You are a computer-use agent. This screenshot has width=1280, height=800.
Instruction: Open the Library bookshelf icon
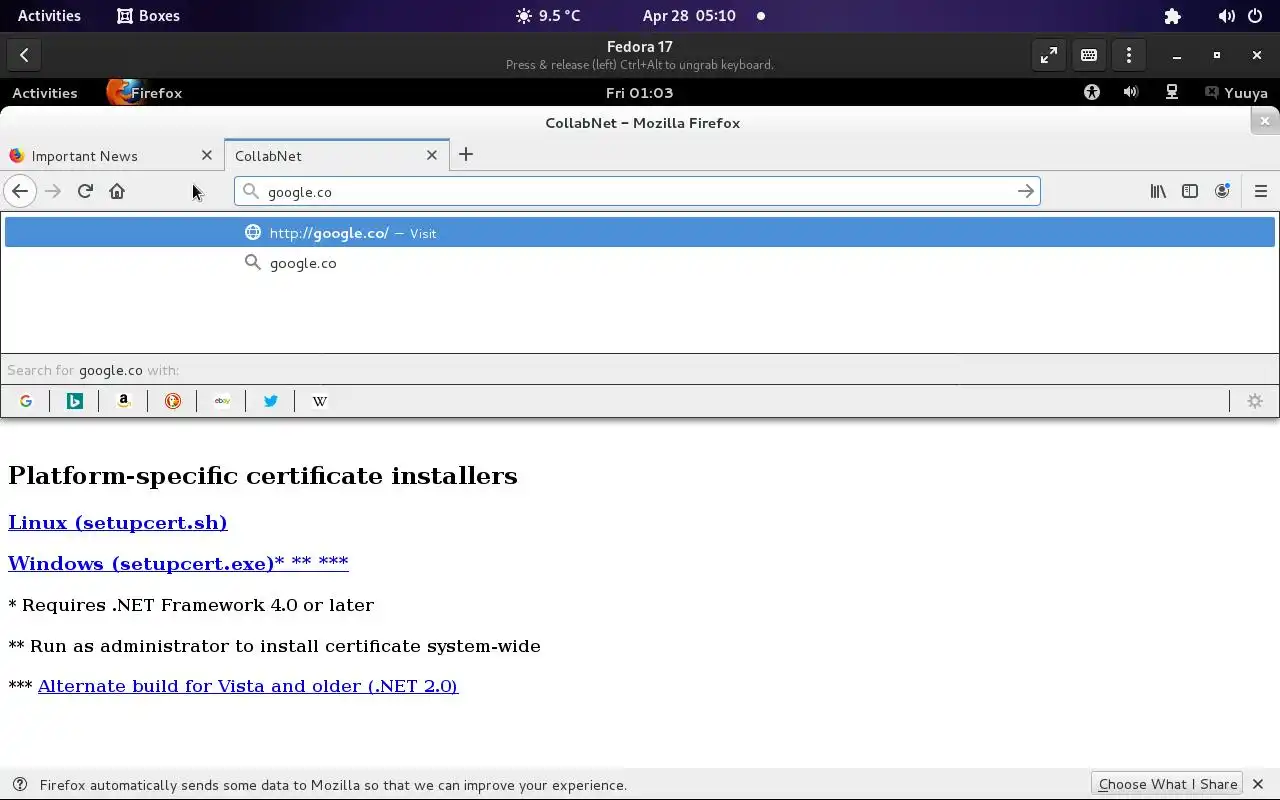coord(1158,191)
